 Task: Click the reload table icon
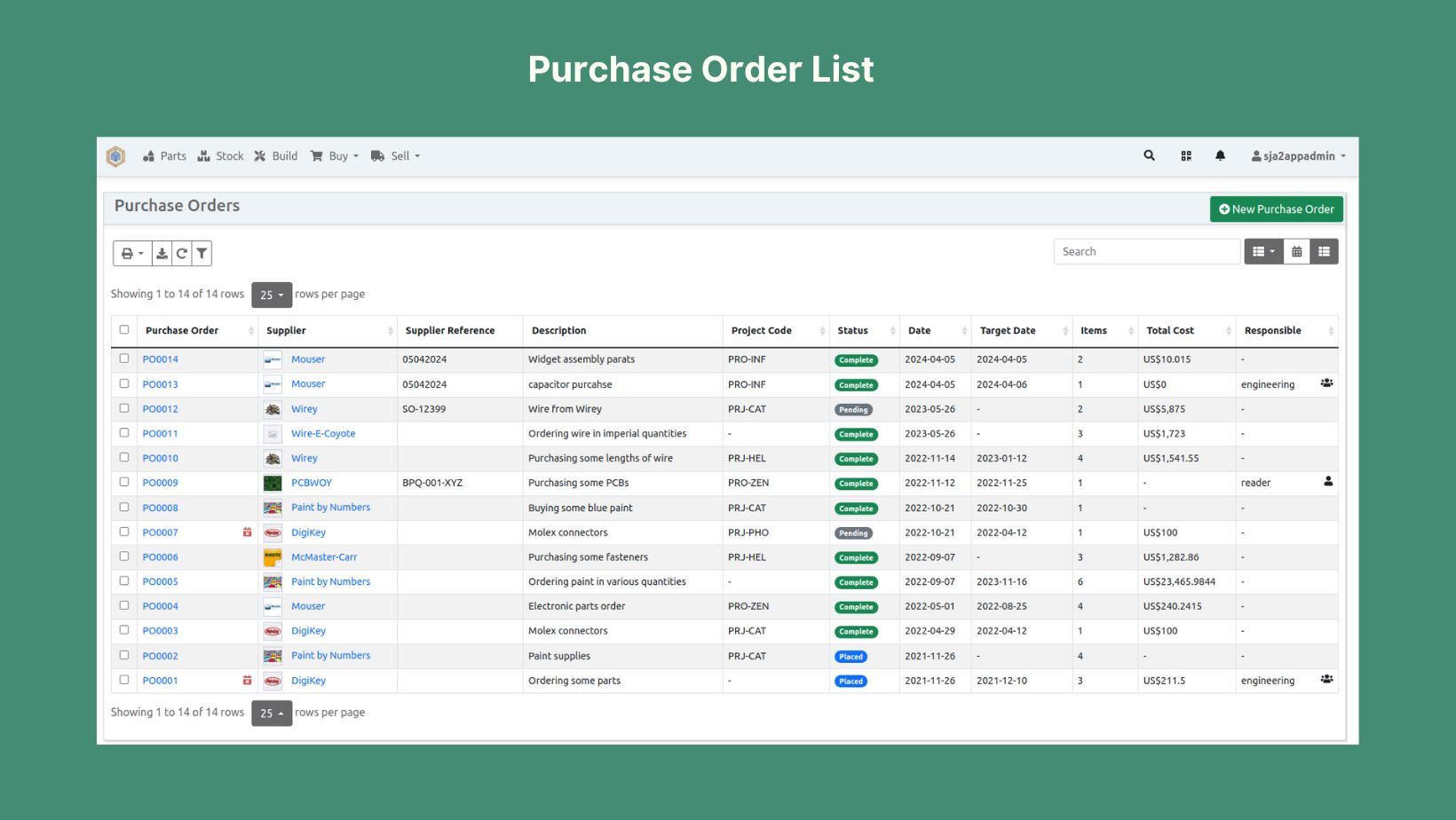(181, 254)
